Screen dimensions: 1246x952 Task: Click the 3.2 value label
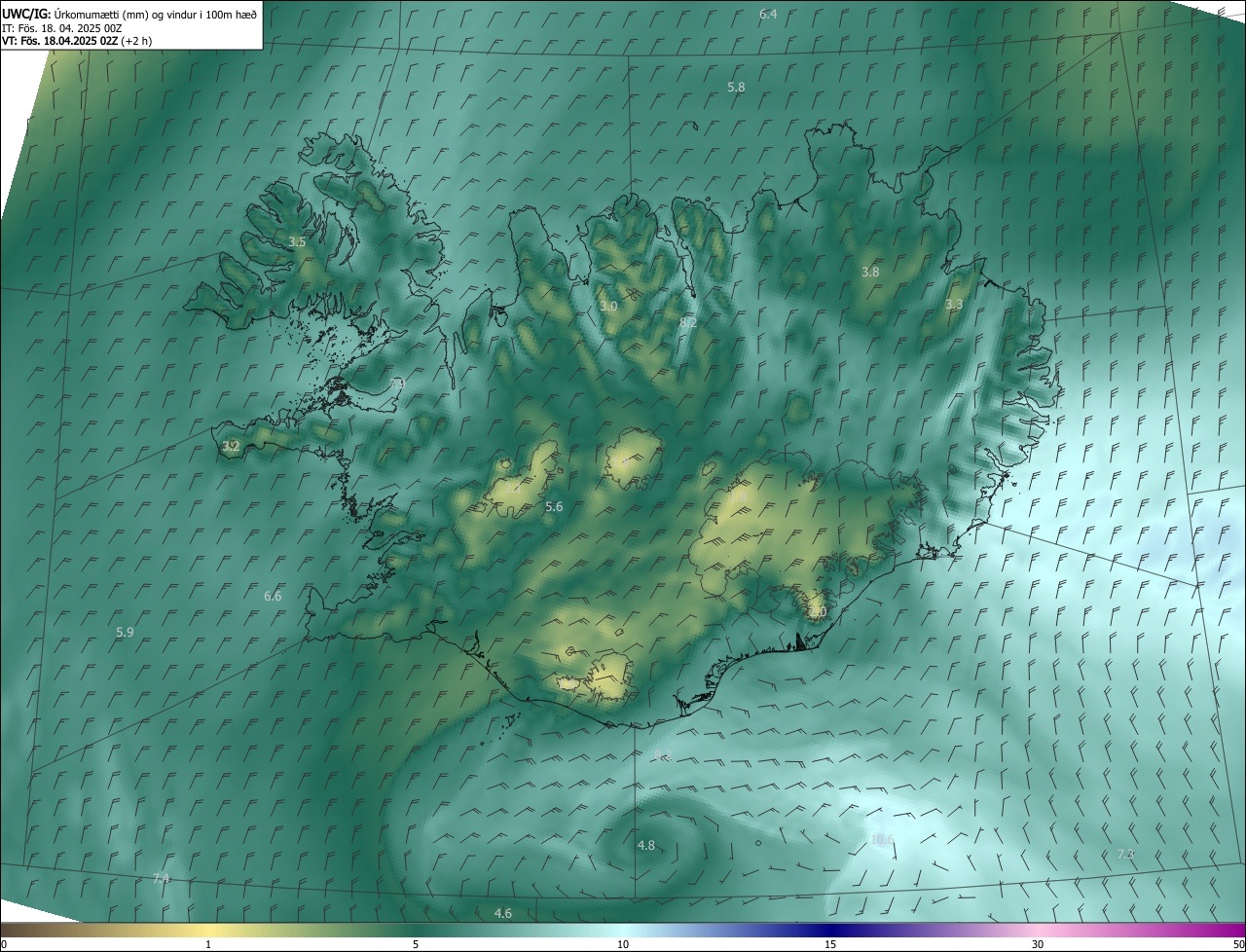[x=231, y=447]
